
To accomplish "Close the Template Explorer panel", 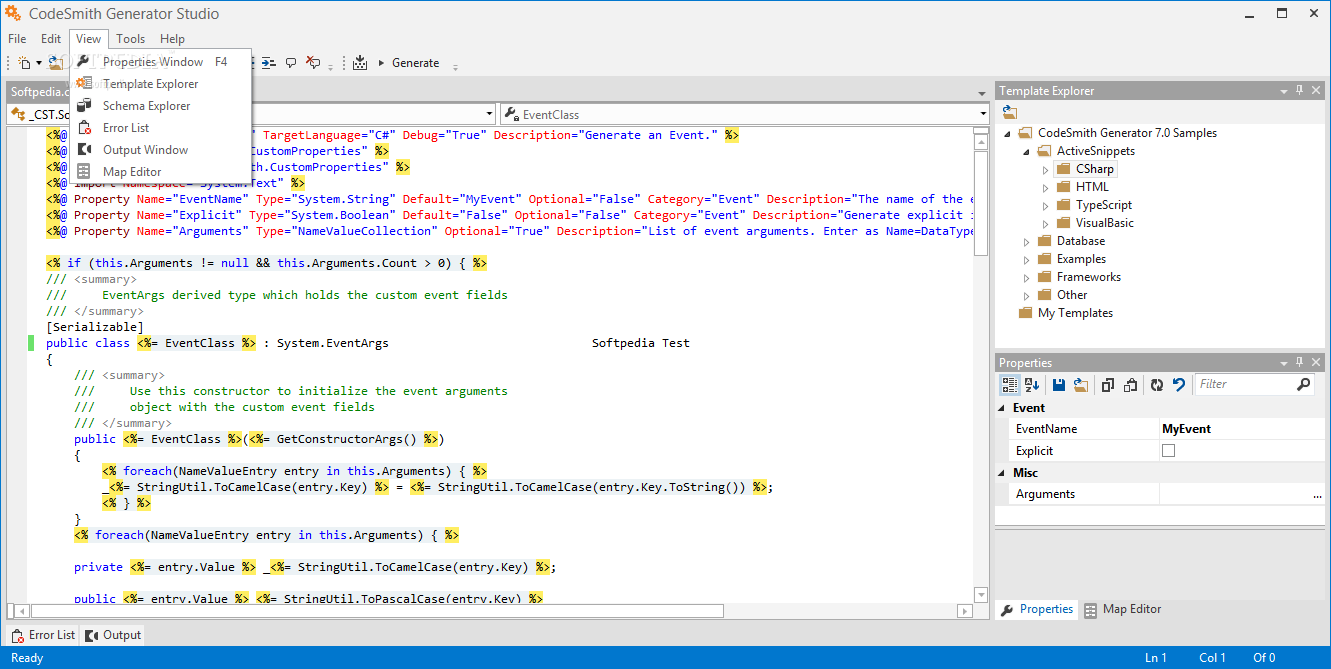I will click(x=1316, y=90).
